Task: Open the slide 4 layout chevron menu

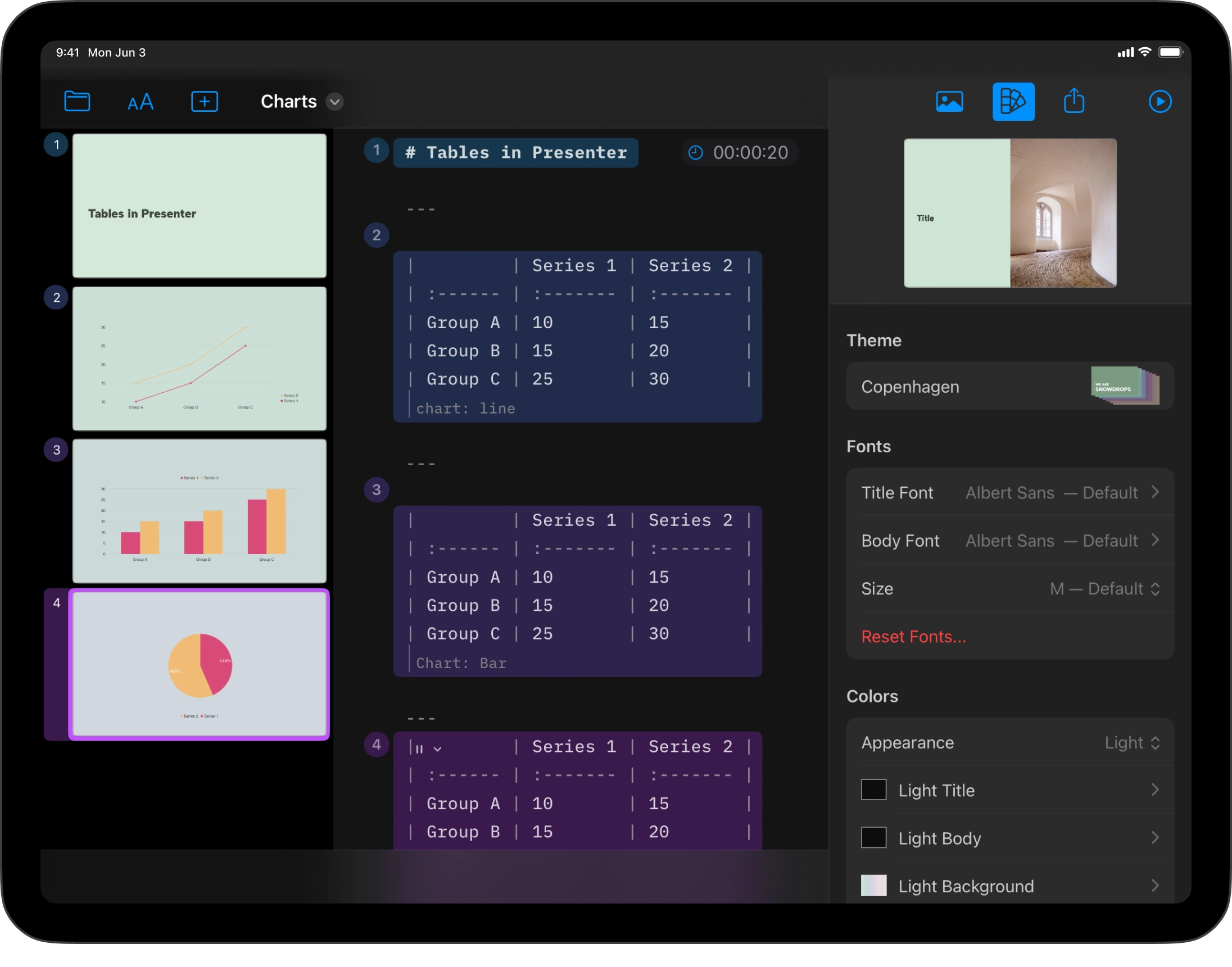Action: 437,749
